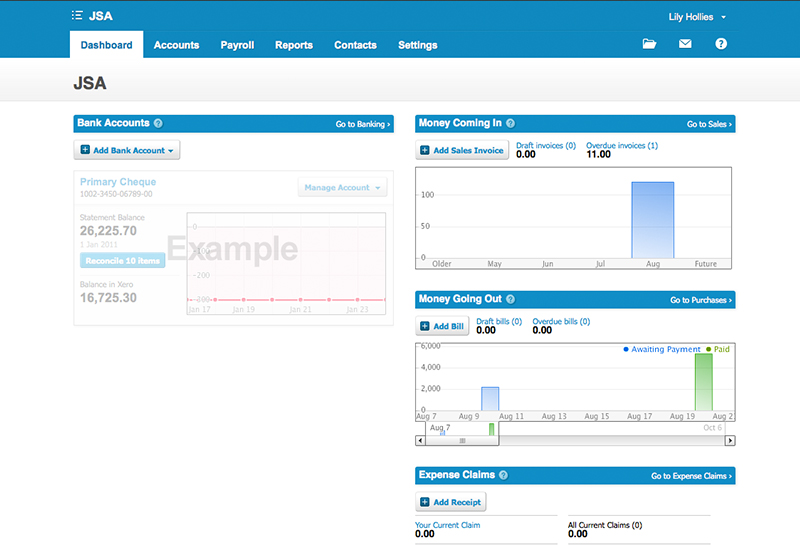Click All Current Claims (0) label
800x547 pixels.
click(x=605, y=525)
